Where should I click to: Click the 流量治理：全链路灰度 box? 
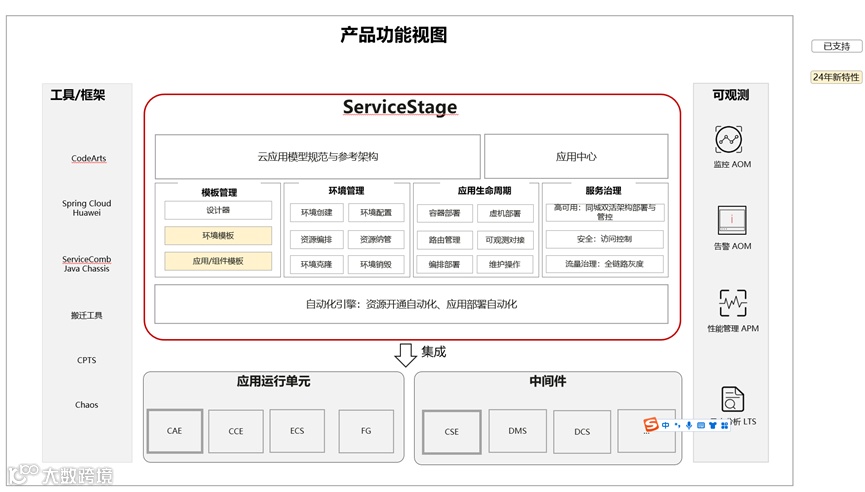click(x=605, y=264)
